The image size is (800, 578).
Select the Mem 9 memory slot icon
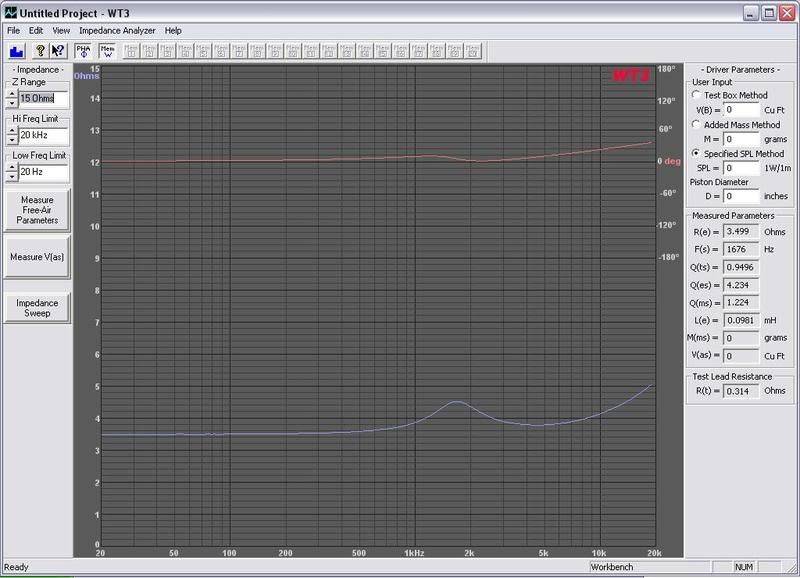pos(275,51)
